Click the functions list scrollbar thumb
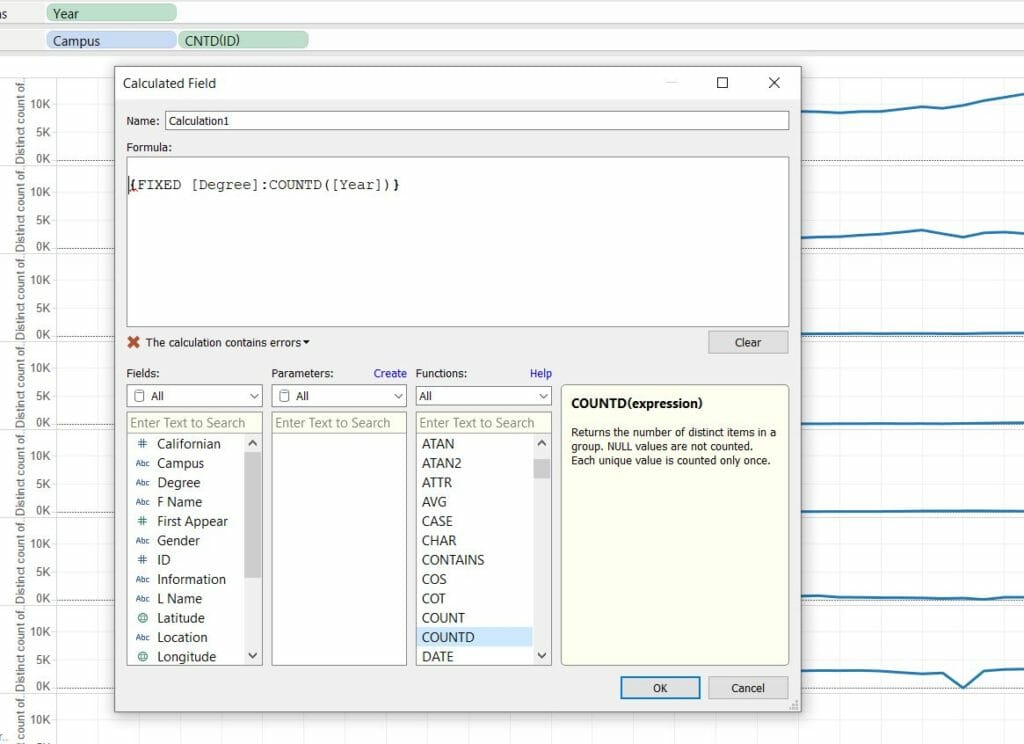Screen dimensions: 1024x744 (541, 468)
